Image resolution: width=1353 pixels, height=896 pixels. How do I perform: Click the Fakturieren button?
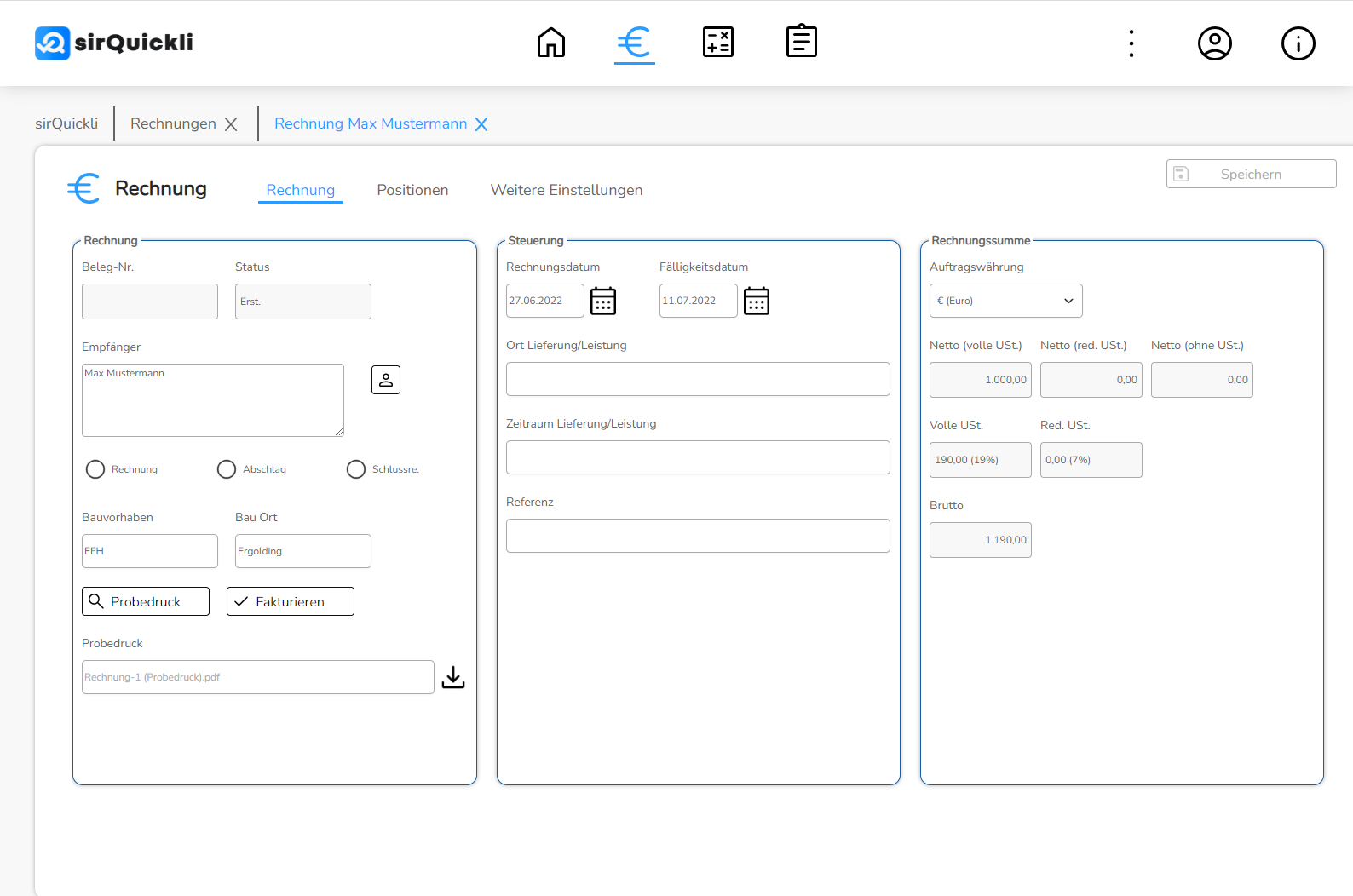pyautogui.click(x=291, y=601)
